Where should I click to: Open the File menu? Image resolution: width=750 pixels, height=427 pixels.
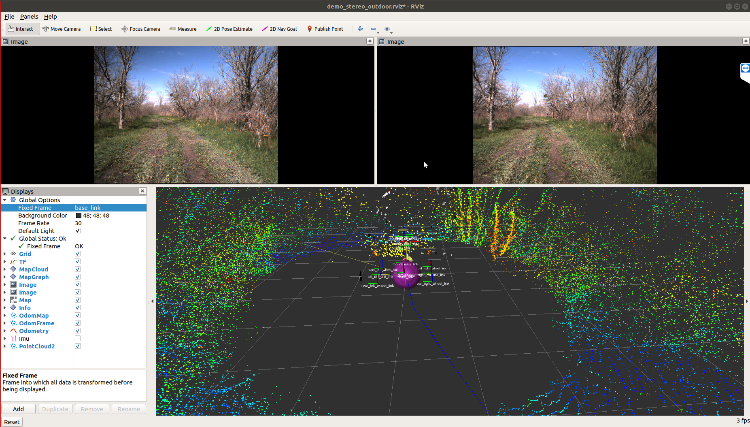[9, 17]
